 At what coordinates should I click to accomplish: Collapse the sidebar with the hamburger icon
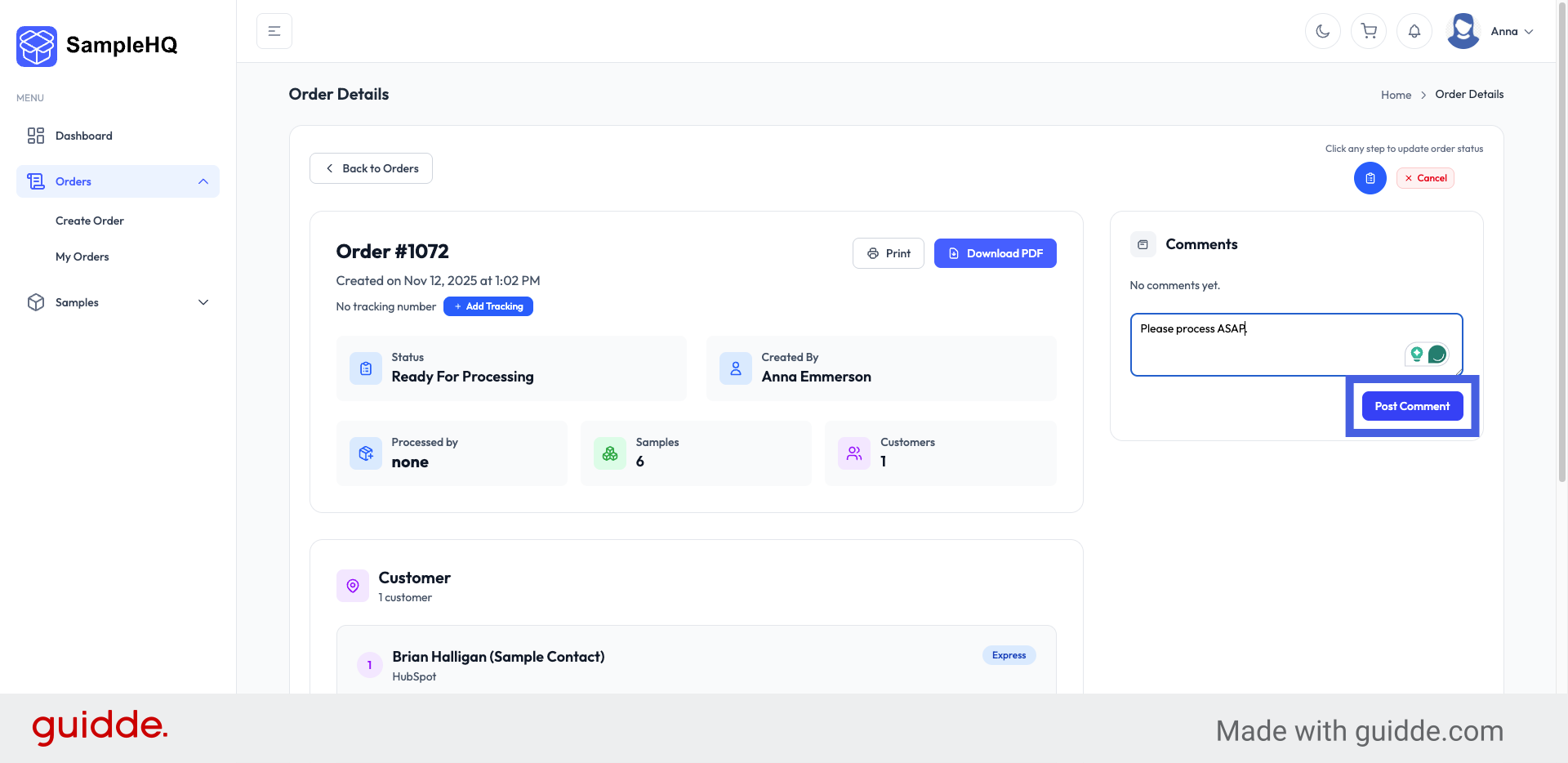[274, 32]
